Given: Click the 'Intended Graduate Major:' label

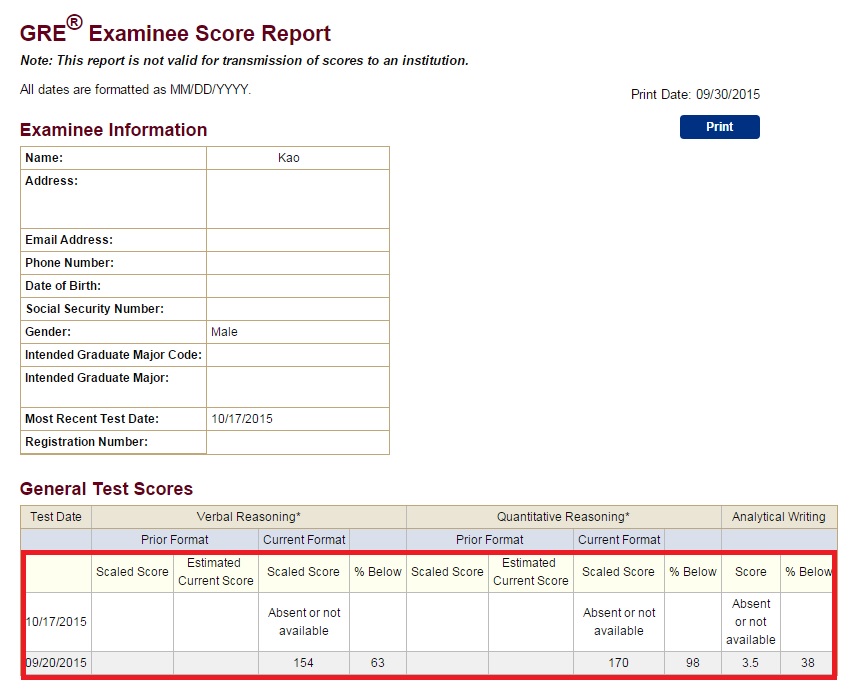Looking at the screenshot, I should [x=97, y=378].
